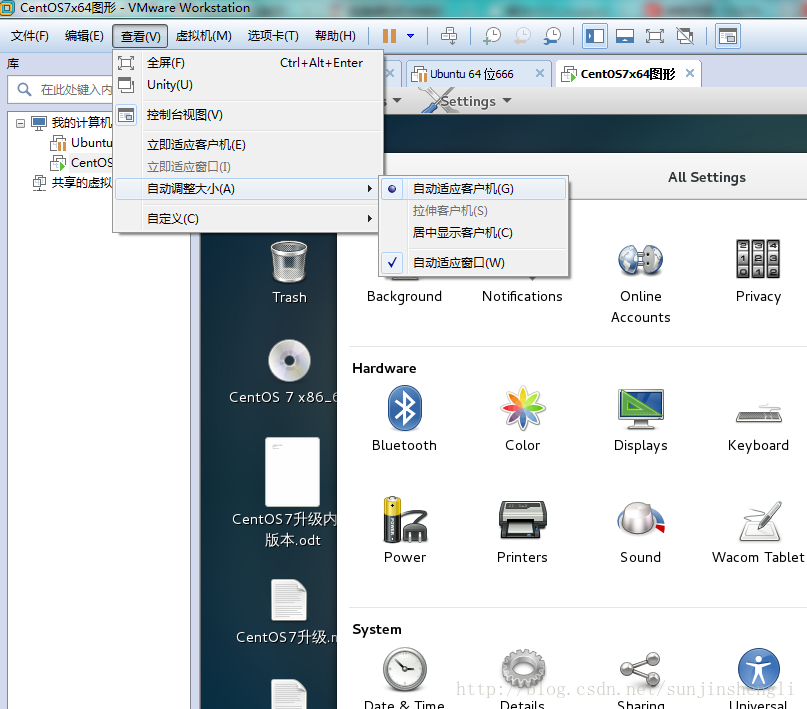This screenshot has width=807, height=709.
Task: Expand the 自定义(C) submenu
Action: [x=249, y=219]
